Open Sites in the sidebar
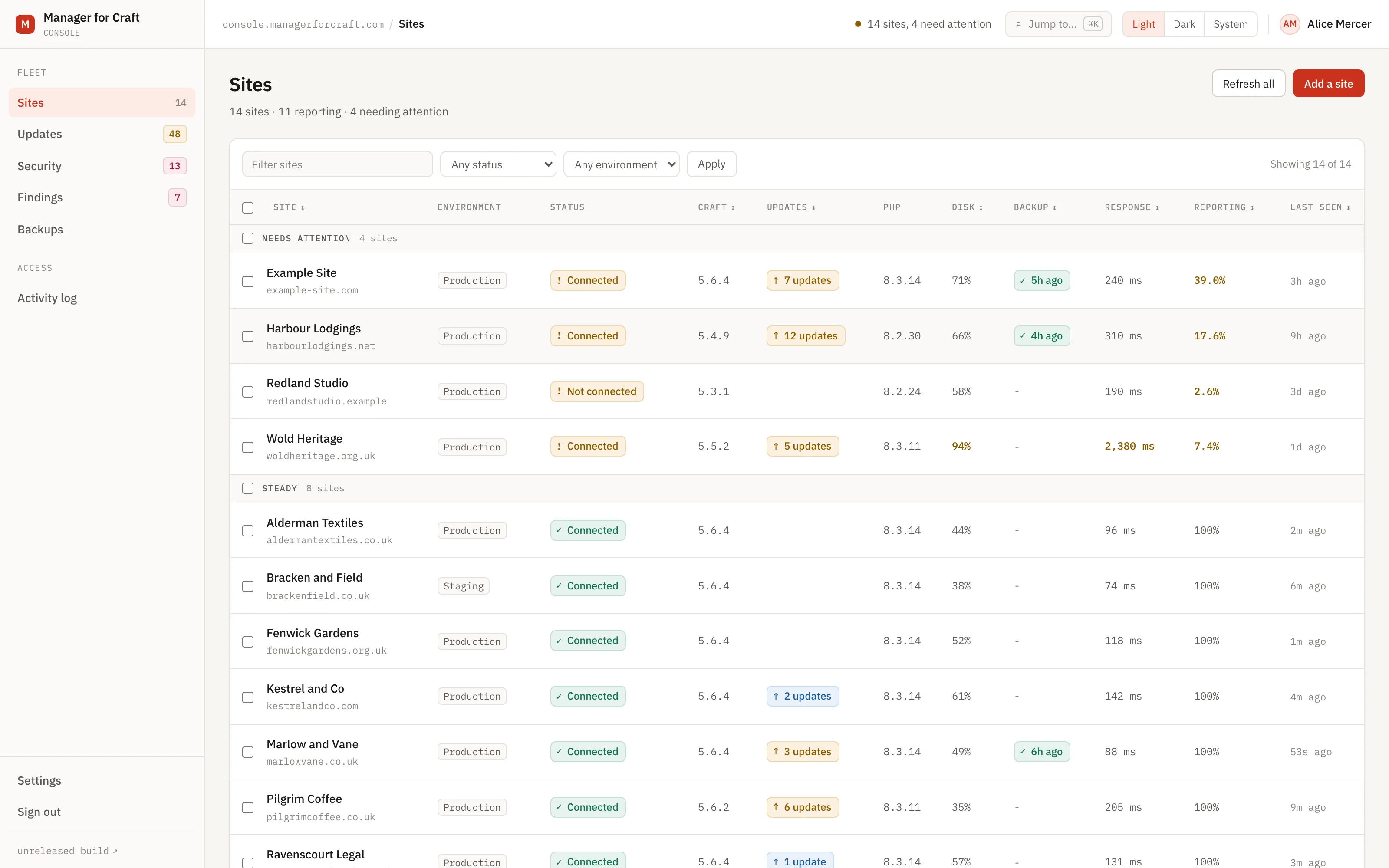 (102, 103)
